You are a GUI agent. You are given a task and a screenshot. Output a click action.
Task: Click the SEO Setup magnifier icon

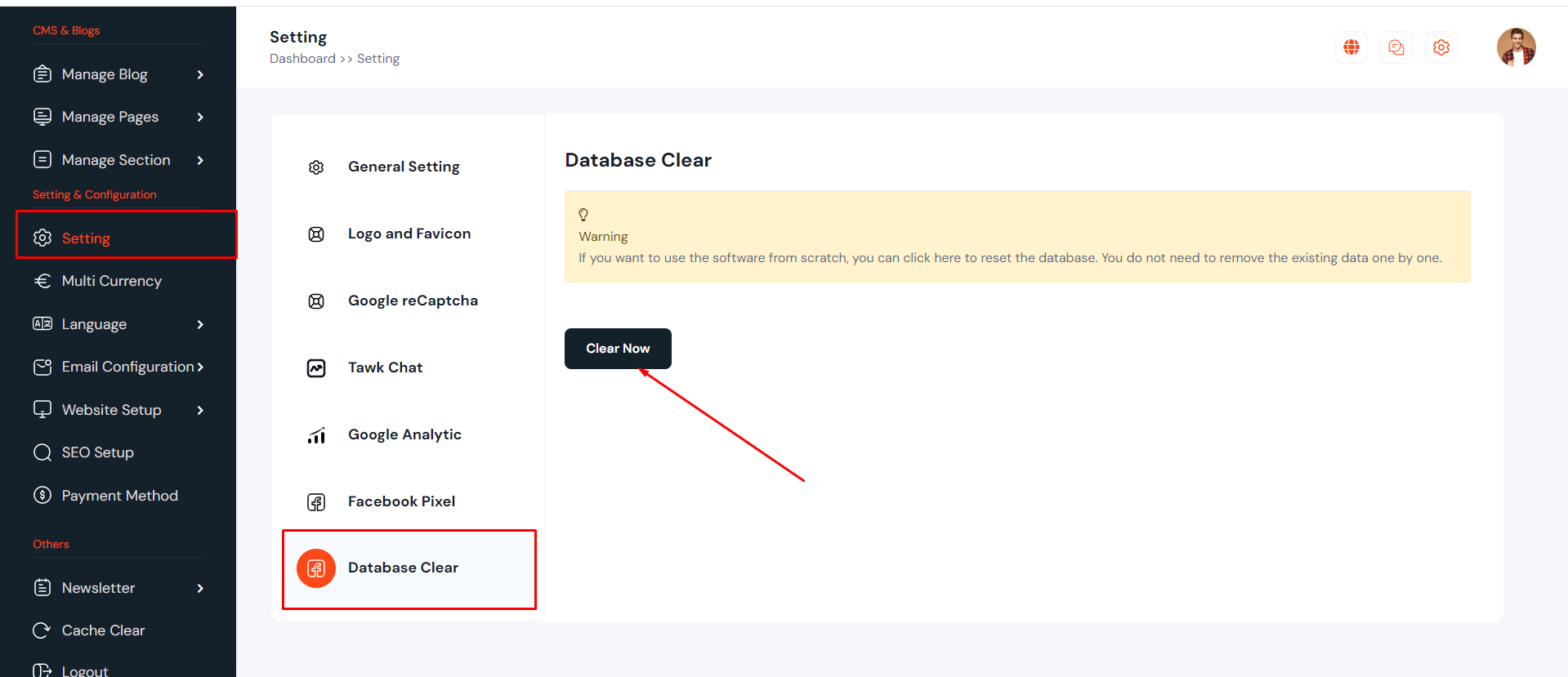pos(42,452)
